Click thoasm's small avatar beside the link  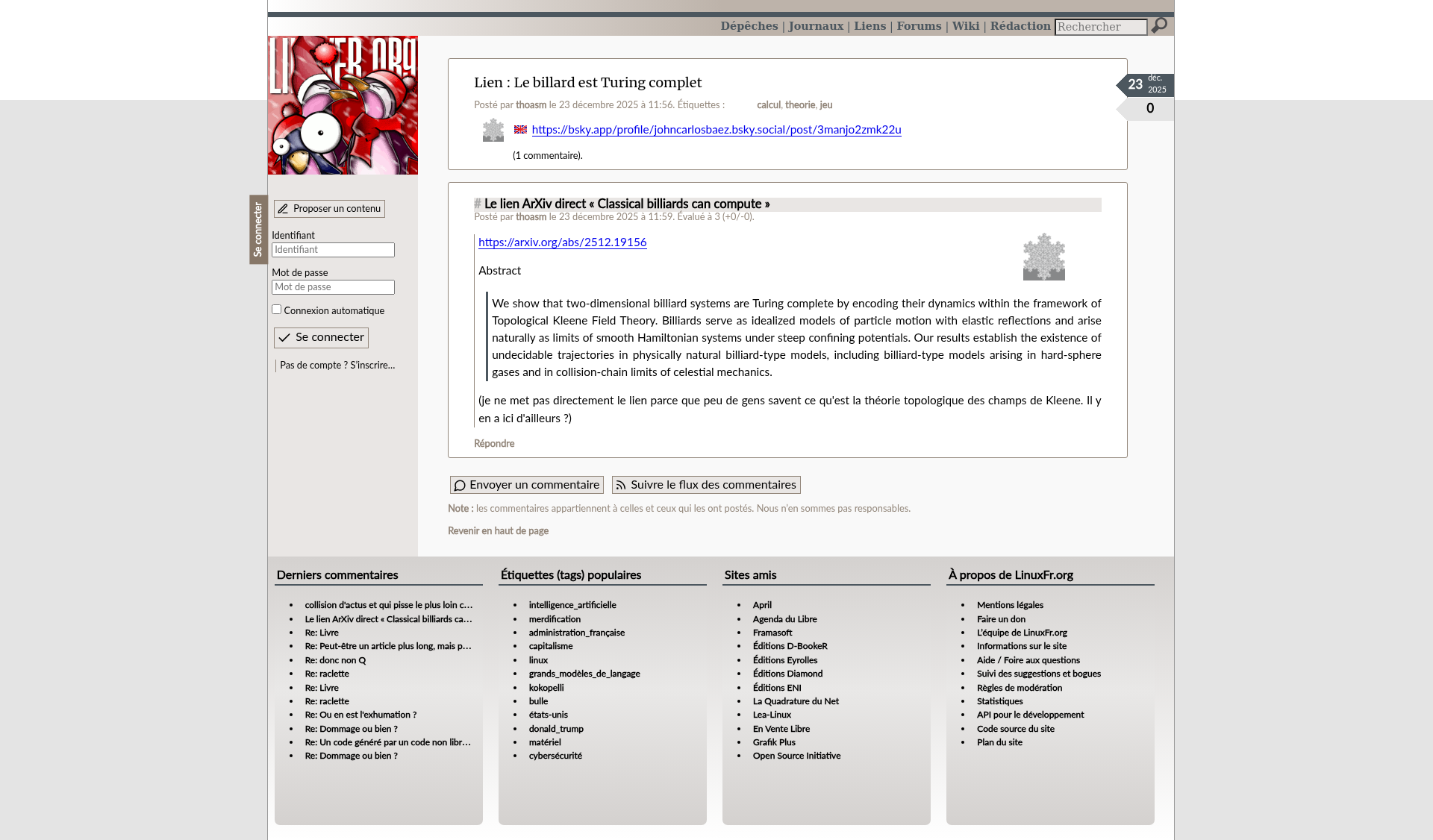[x=493, y=130]
